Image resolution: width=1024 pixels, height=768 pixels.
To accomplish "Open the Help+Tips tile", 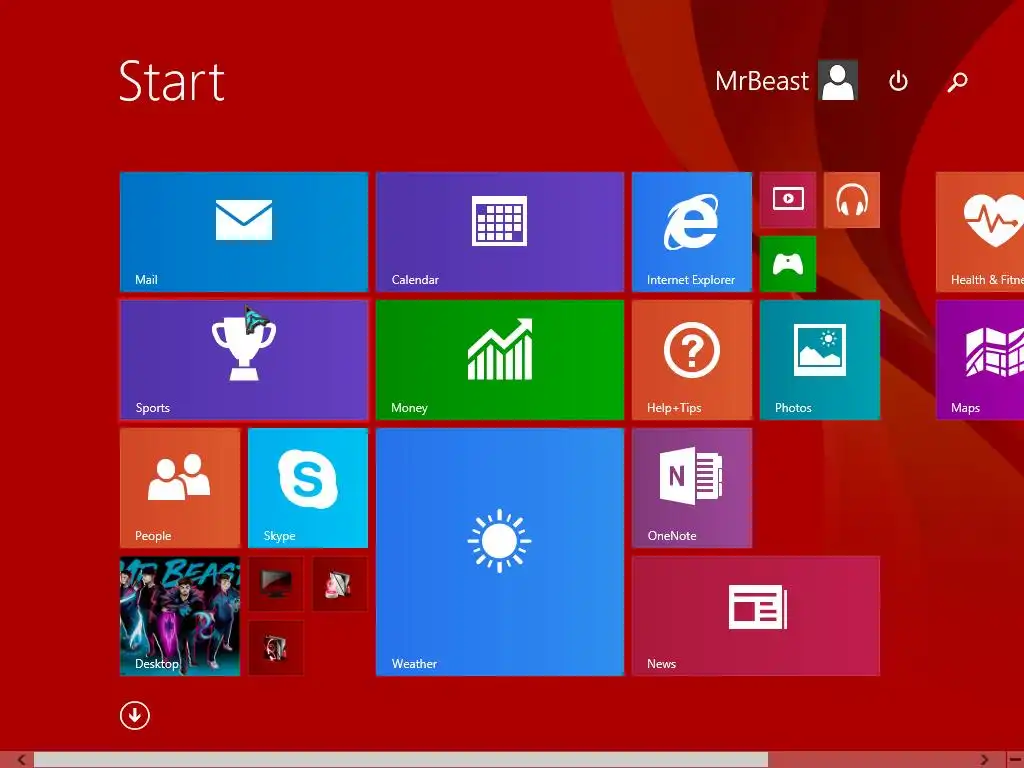I will 692,360.
